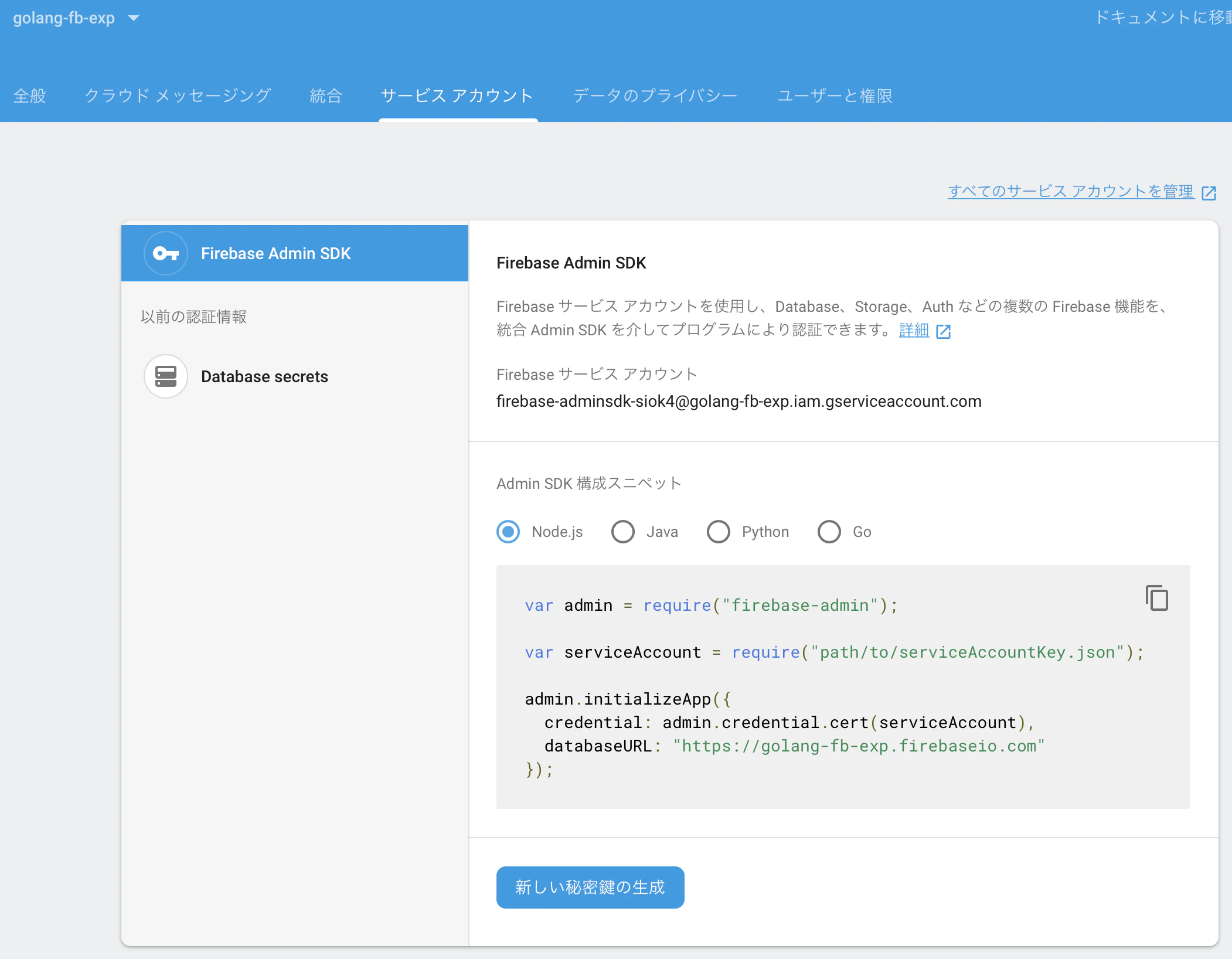Click the require("firebase-admin") line

click(711, 606)
